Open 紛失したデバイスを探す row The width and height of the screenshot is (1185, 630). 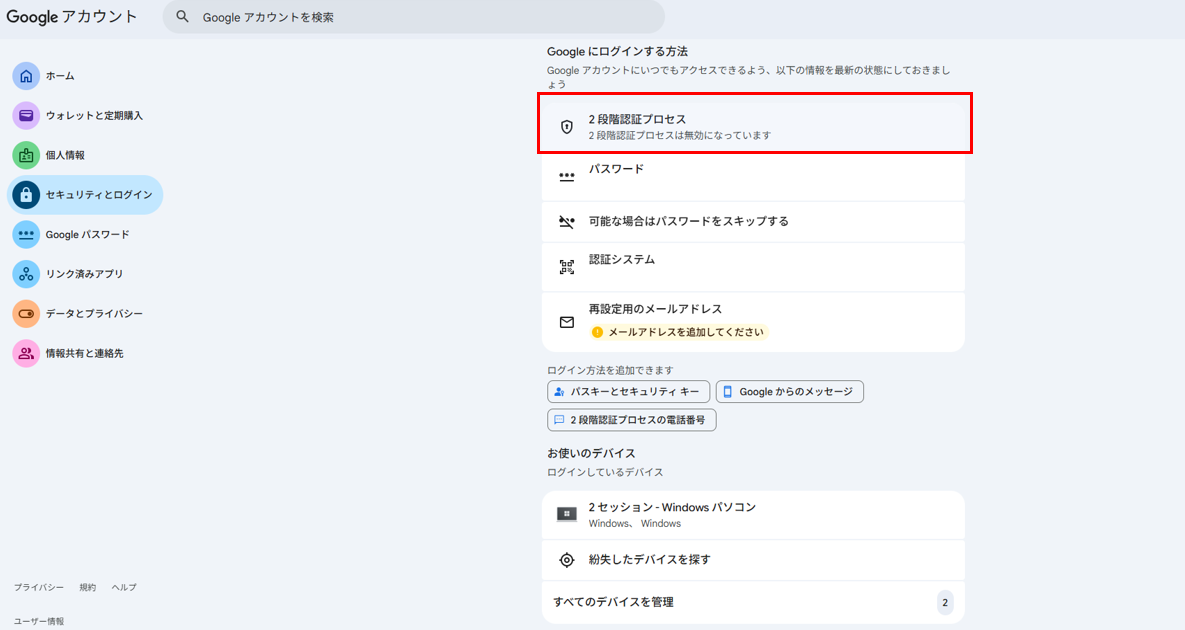click(753, 560)
